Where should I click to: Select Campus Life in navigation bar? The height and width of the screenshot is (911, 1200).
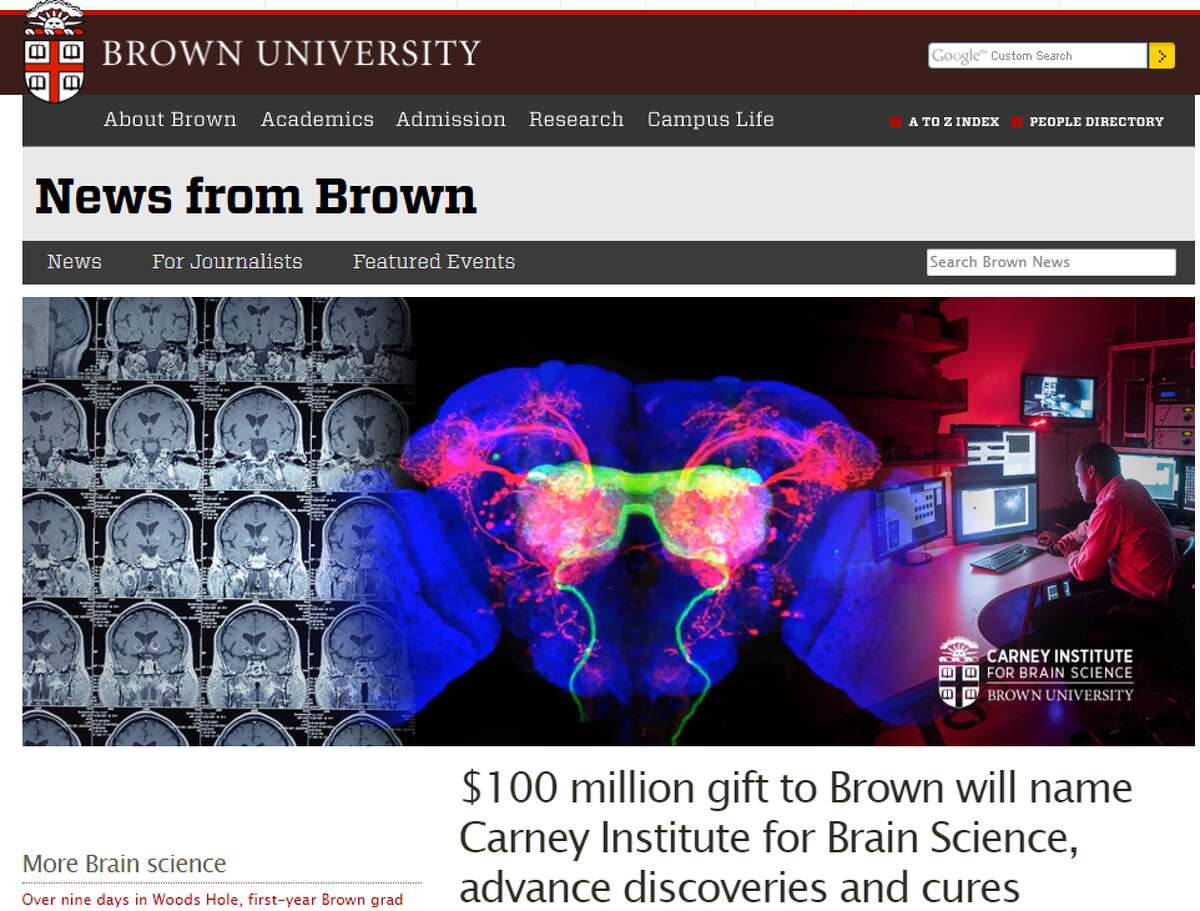tap(710, 120)
